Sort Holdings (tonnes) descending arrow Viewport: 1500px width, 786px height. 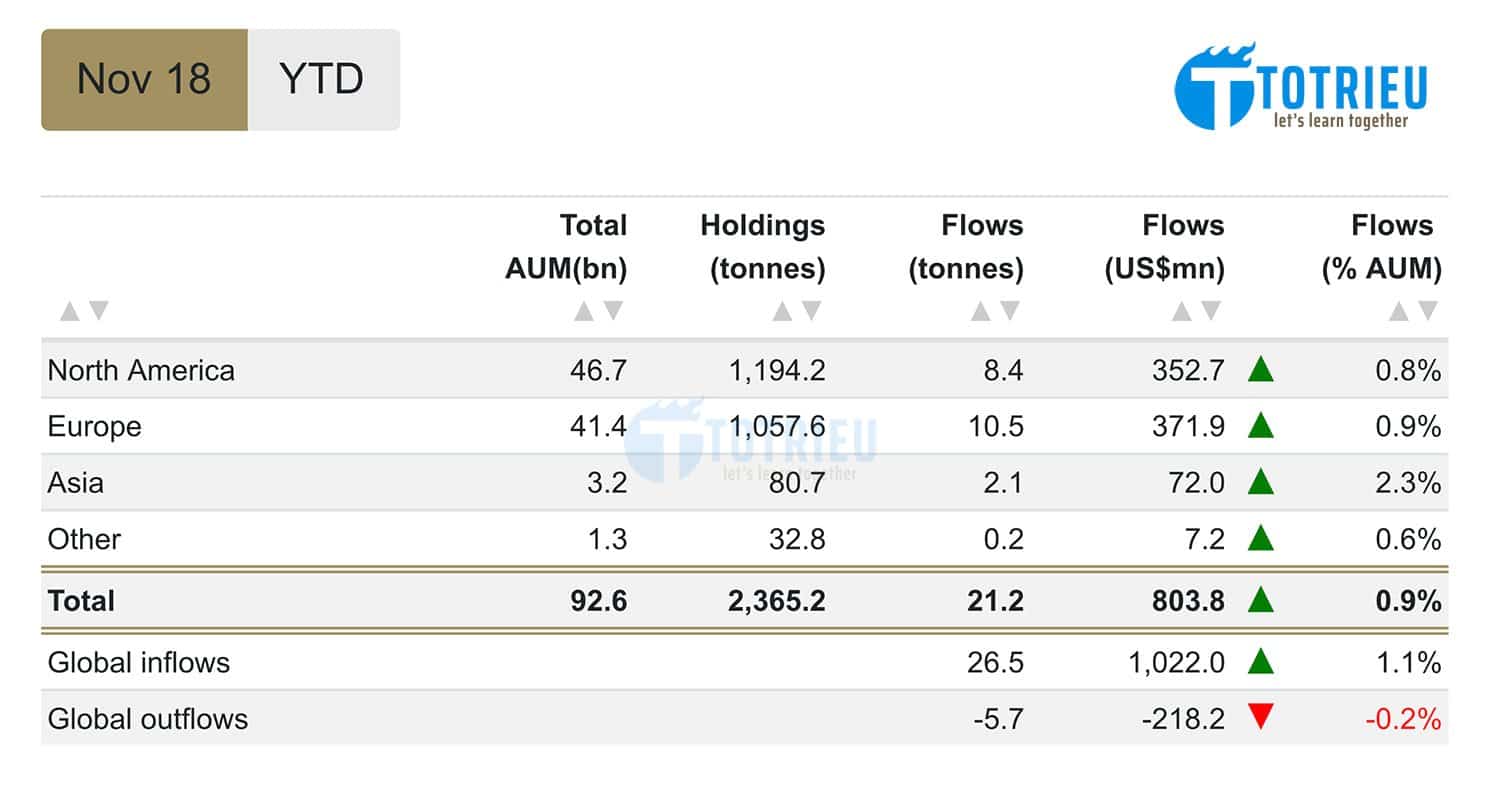tap(811, 312)
